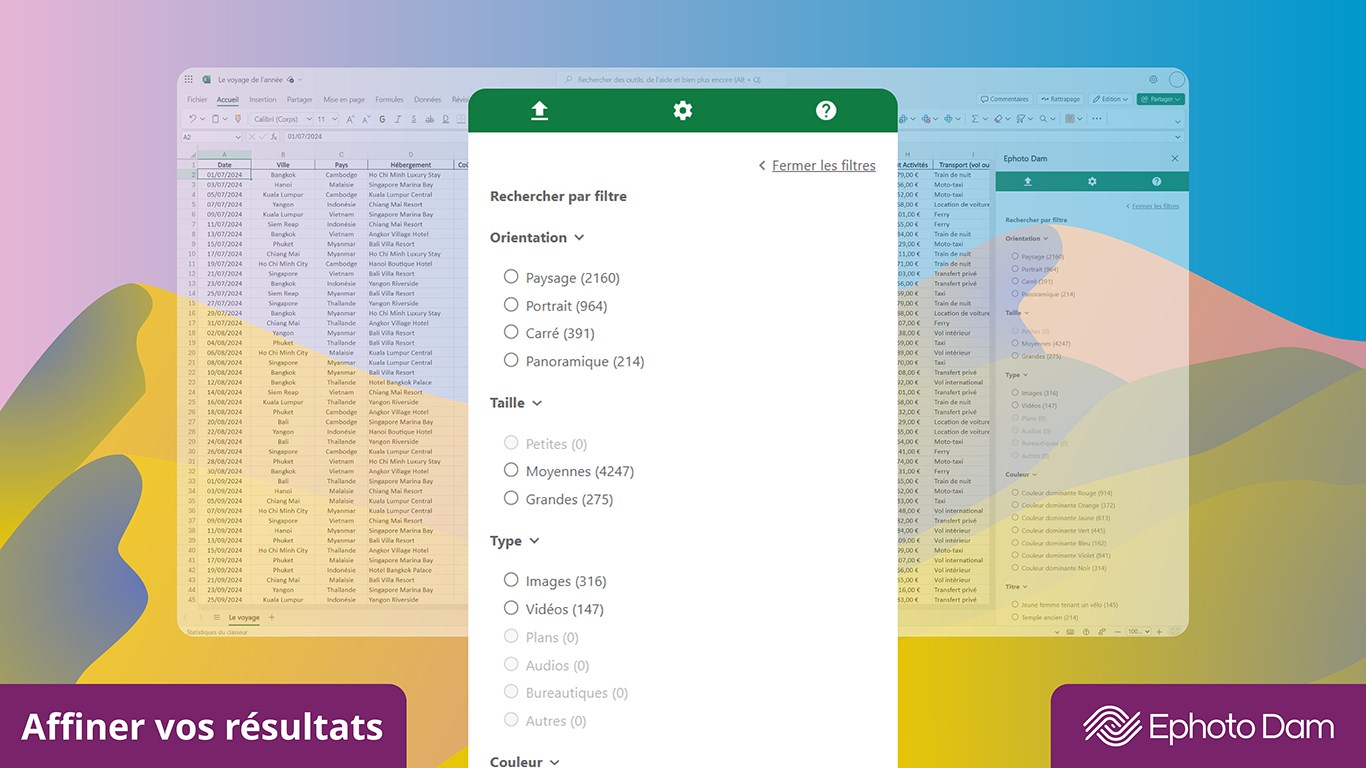Open the Excel settings gear near the profile circle

pos(1153,79)
